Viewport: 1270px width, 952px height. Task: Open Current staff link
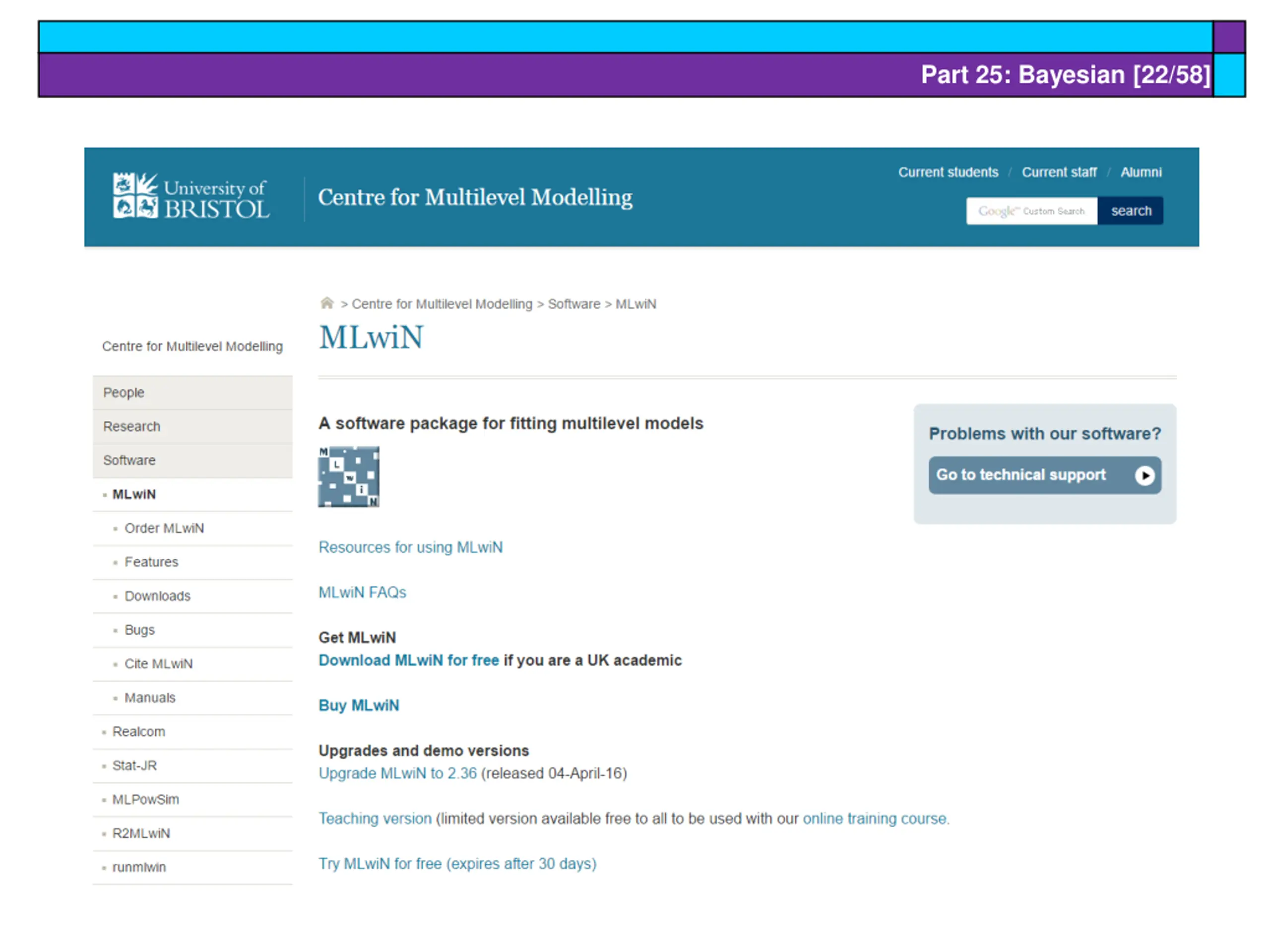tap(1059, 172)
